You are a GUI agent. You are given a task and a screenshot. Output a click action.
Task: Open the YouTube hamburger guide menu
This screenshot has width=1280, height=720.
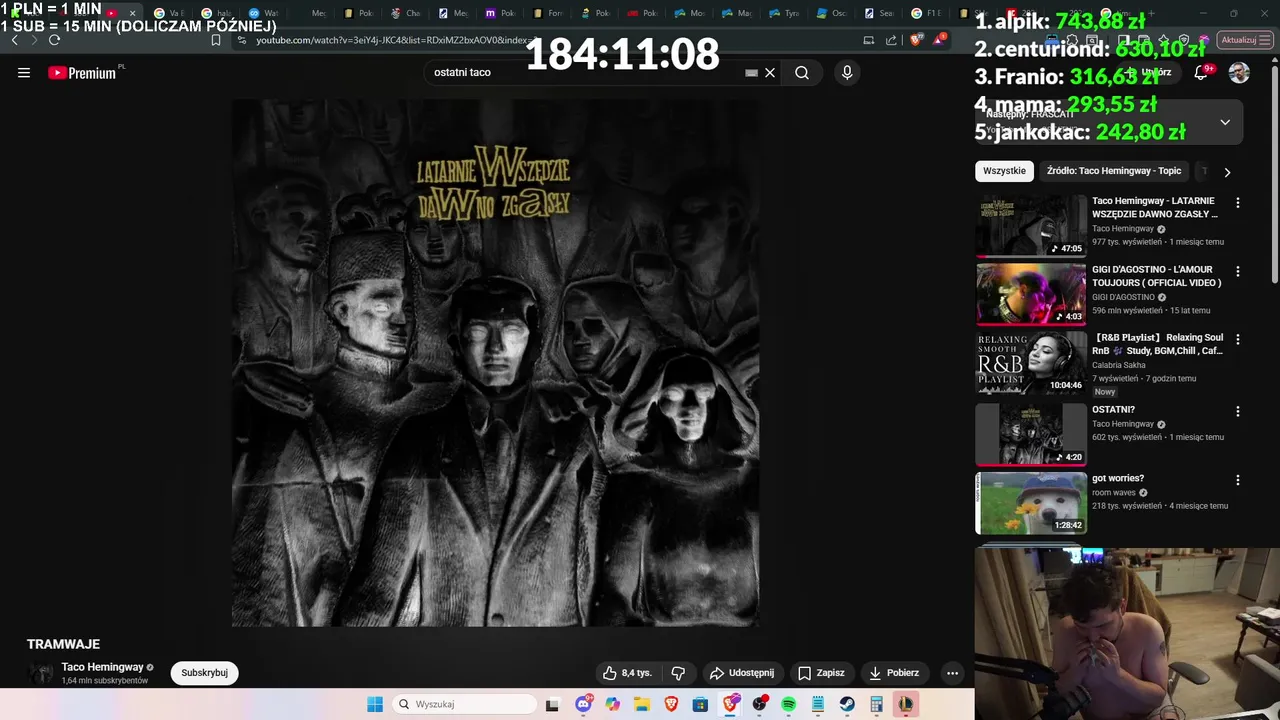[24, 72]
